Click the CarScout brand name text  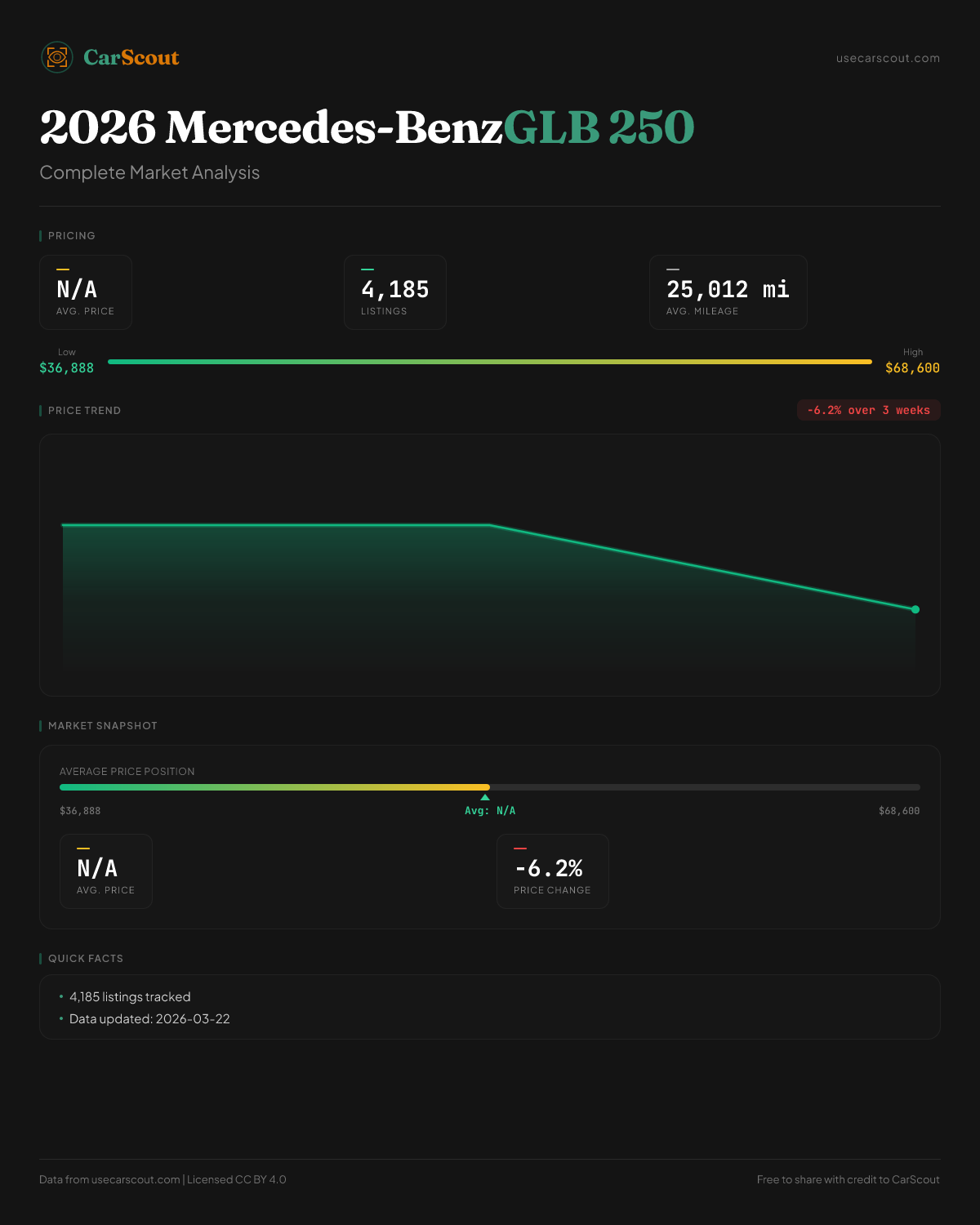[x=131, y=57]
